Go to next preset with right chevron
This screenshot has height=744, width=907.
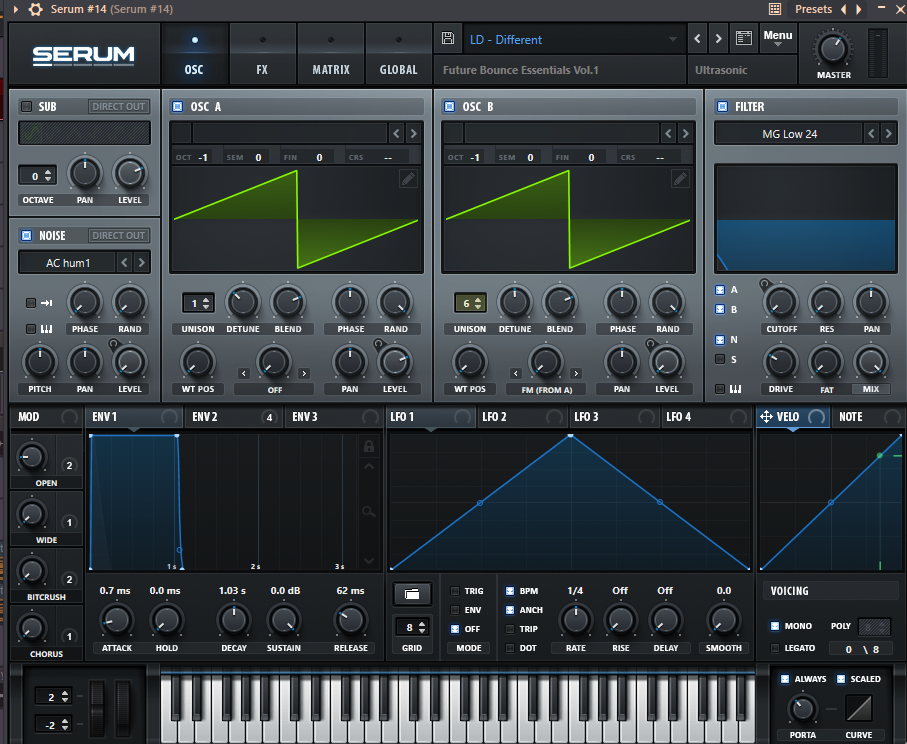coord(718,39)
